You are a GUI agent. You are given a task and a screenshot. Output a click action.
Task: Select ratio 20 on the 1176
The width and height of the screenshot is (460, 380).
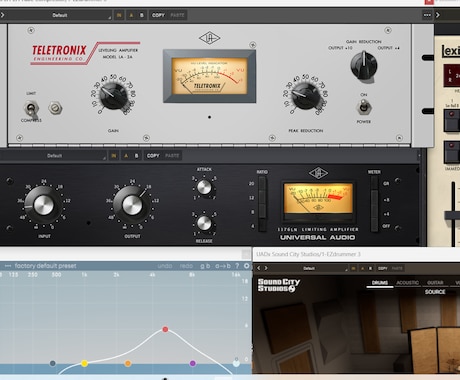262,184
